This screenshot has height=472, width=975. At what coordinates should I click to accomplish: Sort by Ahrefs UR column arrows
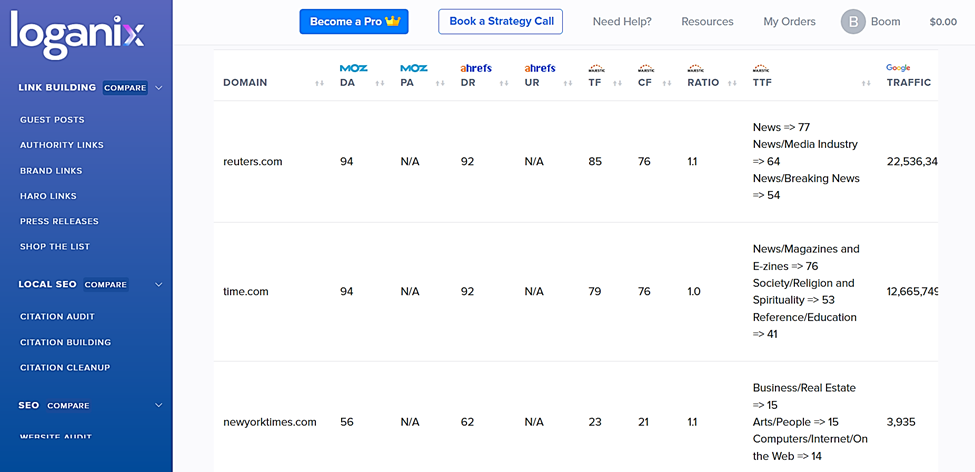[568, 83]
